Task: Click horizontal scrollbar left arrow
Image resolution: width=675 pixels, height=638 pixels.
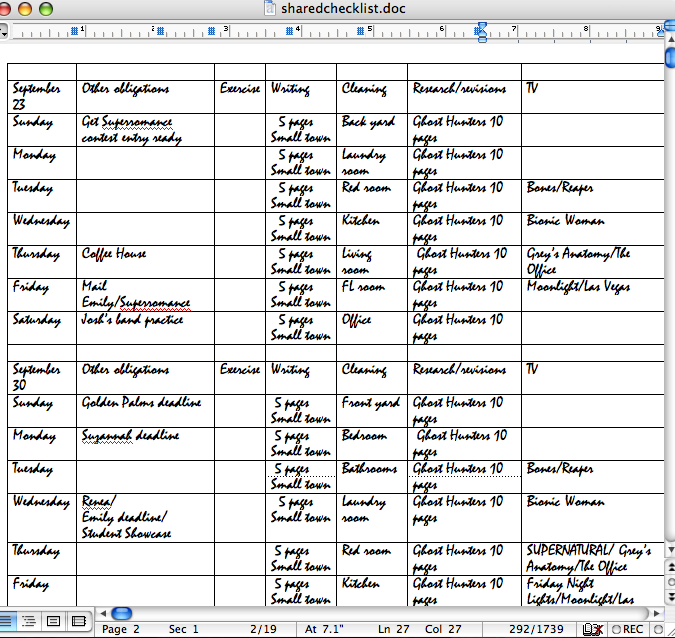Action: click(103, 613)
